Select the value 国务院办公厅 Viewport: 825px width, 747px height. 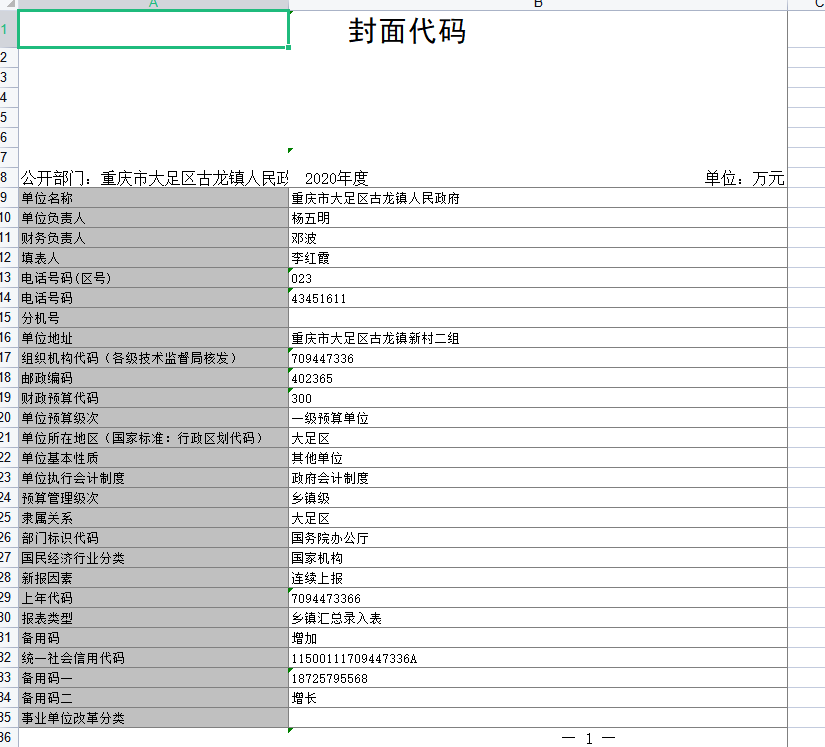(x=538, y=538)
